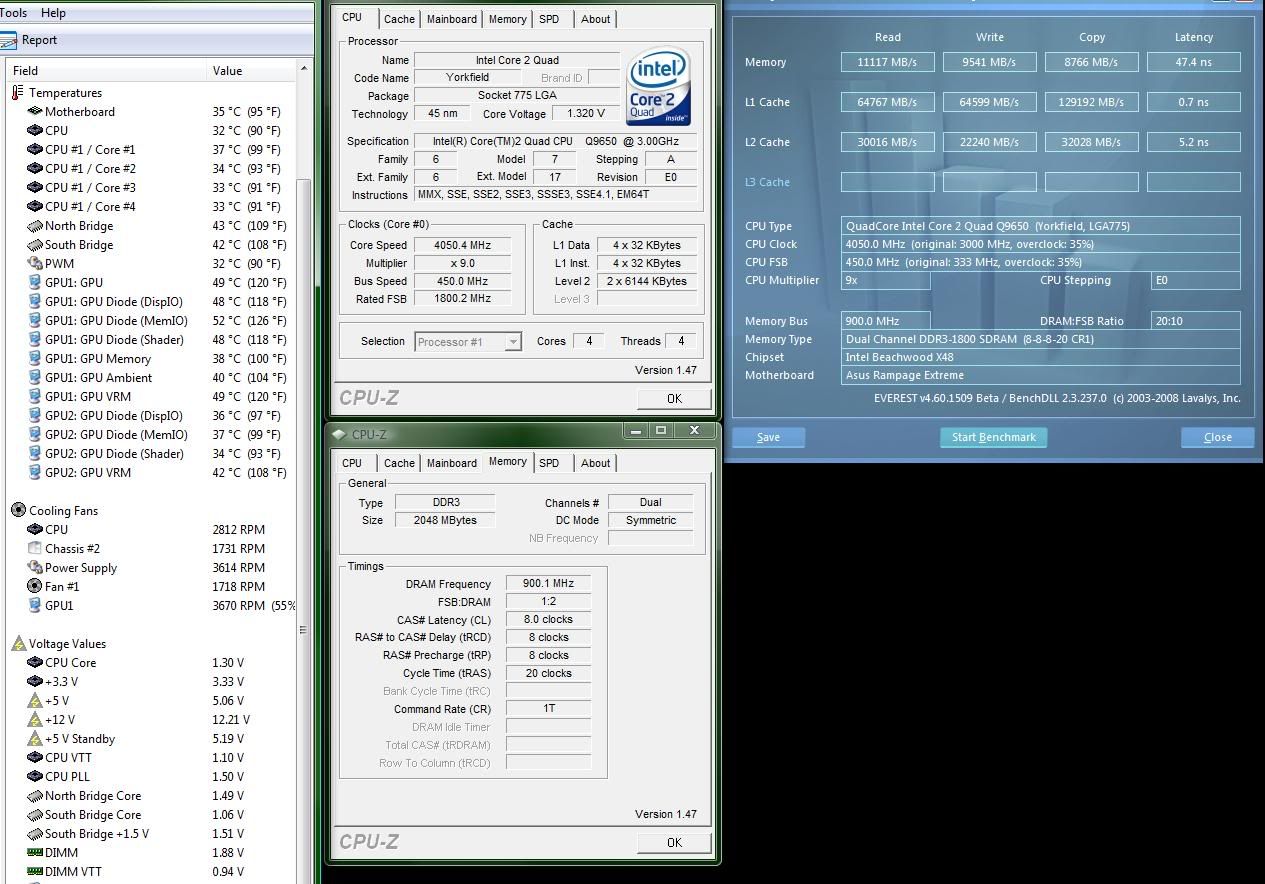Screen dimensions: 1265x884
Task: Click the icon of the 2812 RPM CPU fan row
Action: [x=35, y=530]
